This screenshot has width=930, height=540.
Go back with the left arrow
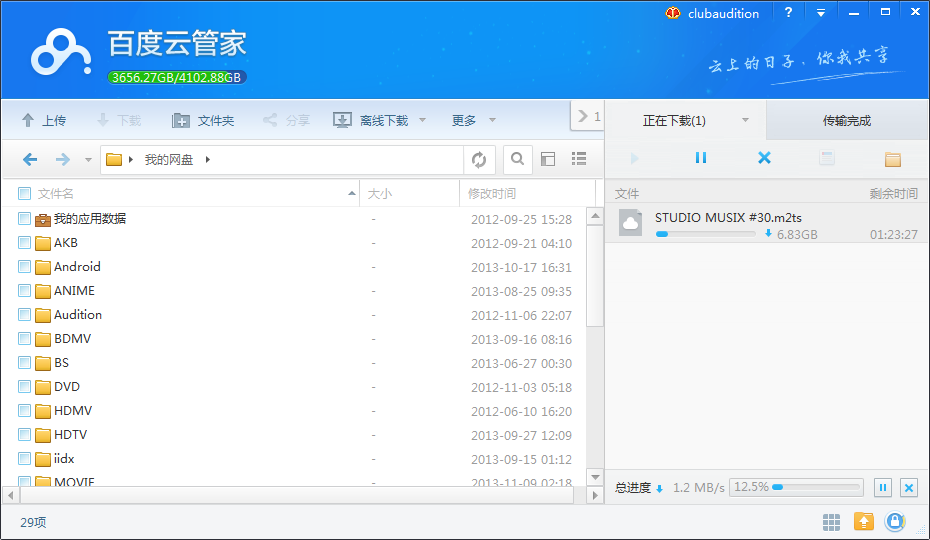[x=30, y=159]
